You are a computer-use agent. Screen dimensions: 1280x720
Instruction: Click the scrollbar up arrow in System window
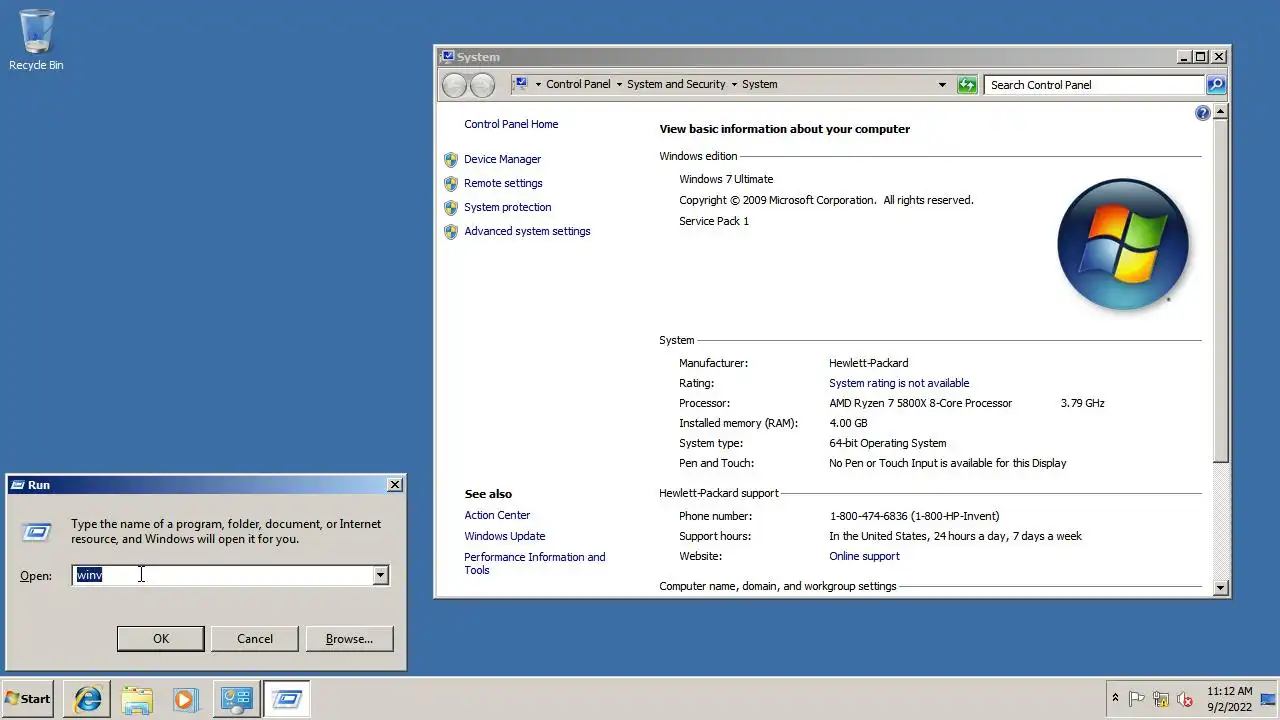click(1220, 112)
